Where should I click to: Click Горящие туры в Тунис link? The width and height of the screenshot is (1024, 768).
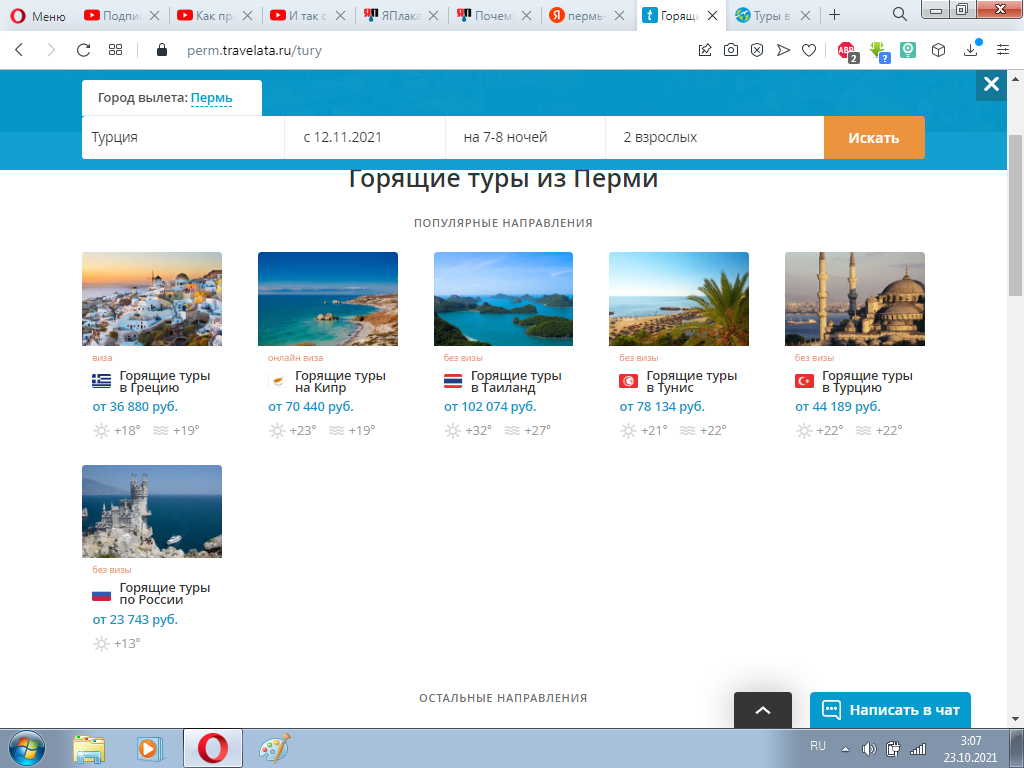point(692,381)
